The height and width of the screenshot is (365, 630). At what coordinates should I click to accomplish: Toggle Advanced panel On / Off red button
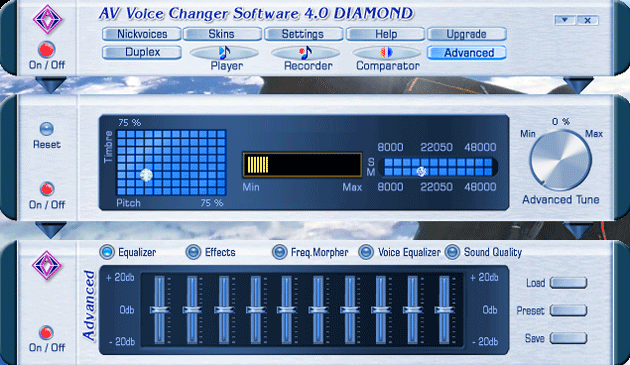(46, 332)
